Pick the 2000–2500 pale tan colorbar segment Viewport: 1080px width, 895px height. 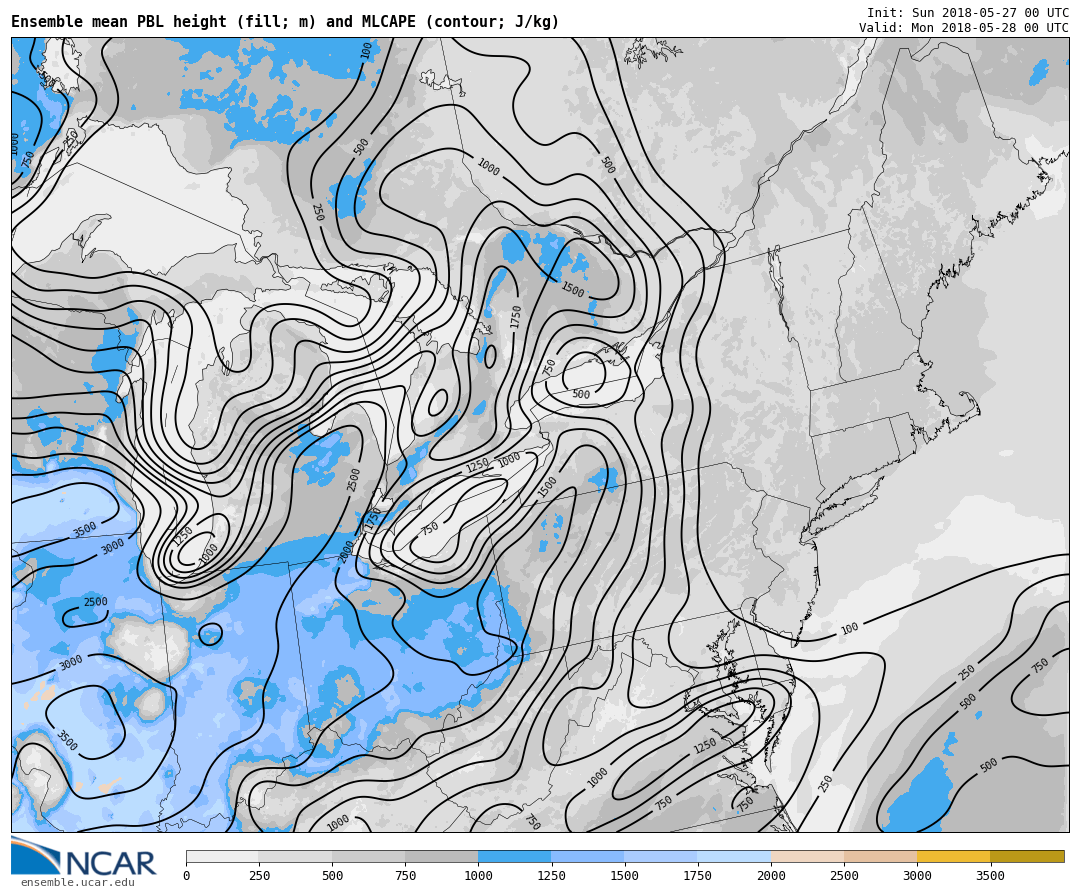[807, 856]
